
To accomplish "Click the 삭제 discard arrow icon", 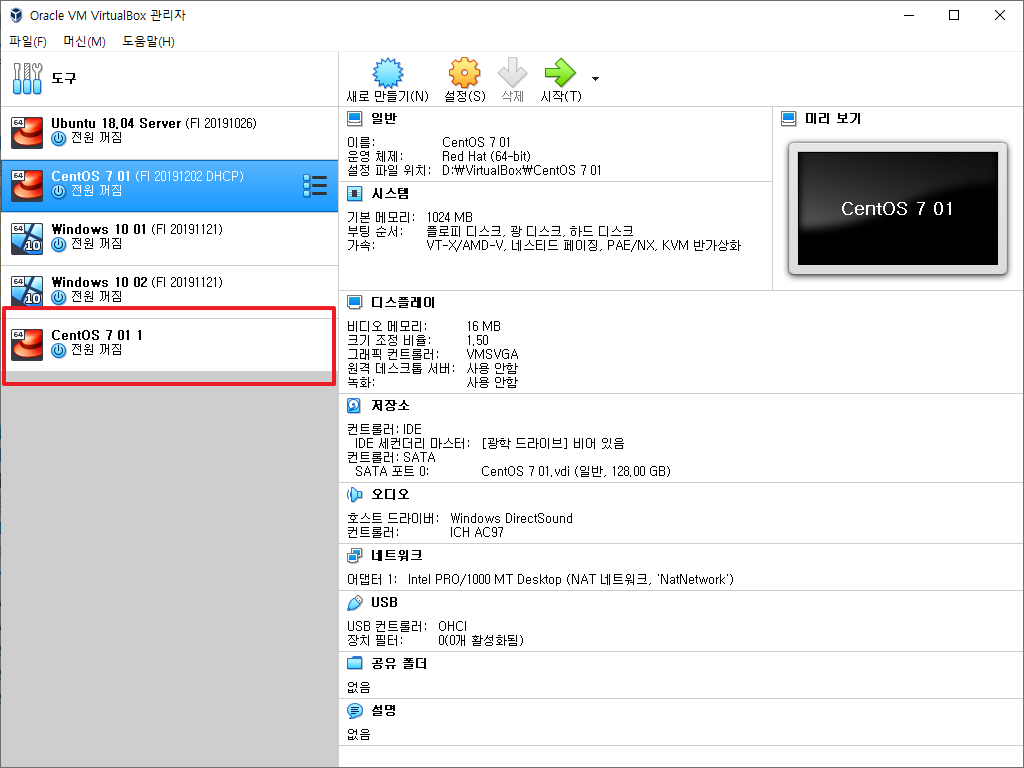I will (513, 72).
